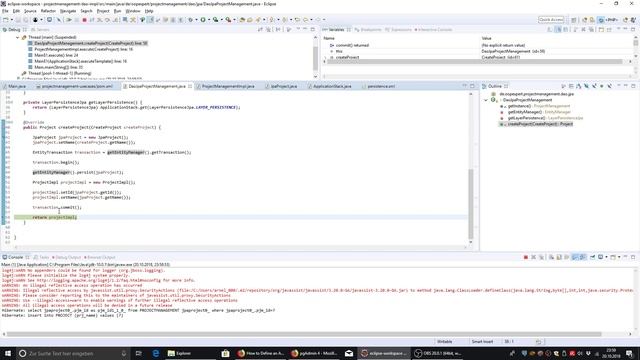
Task: Open the Refactor menu
Action: coord(48,11)
